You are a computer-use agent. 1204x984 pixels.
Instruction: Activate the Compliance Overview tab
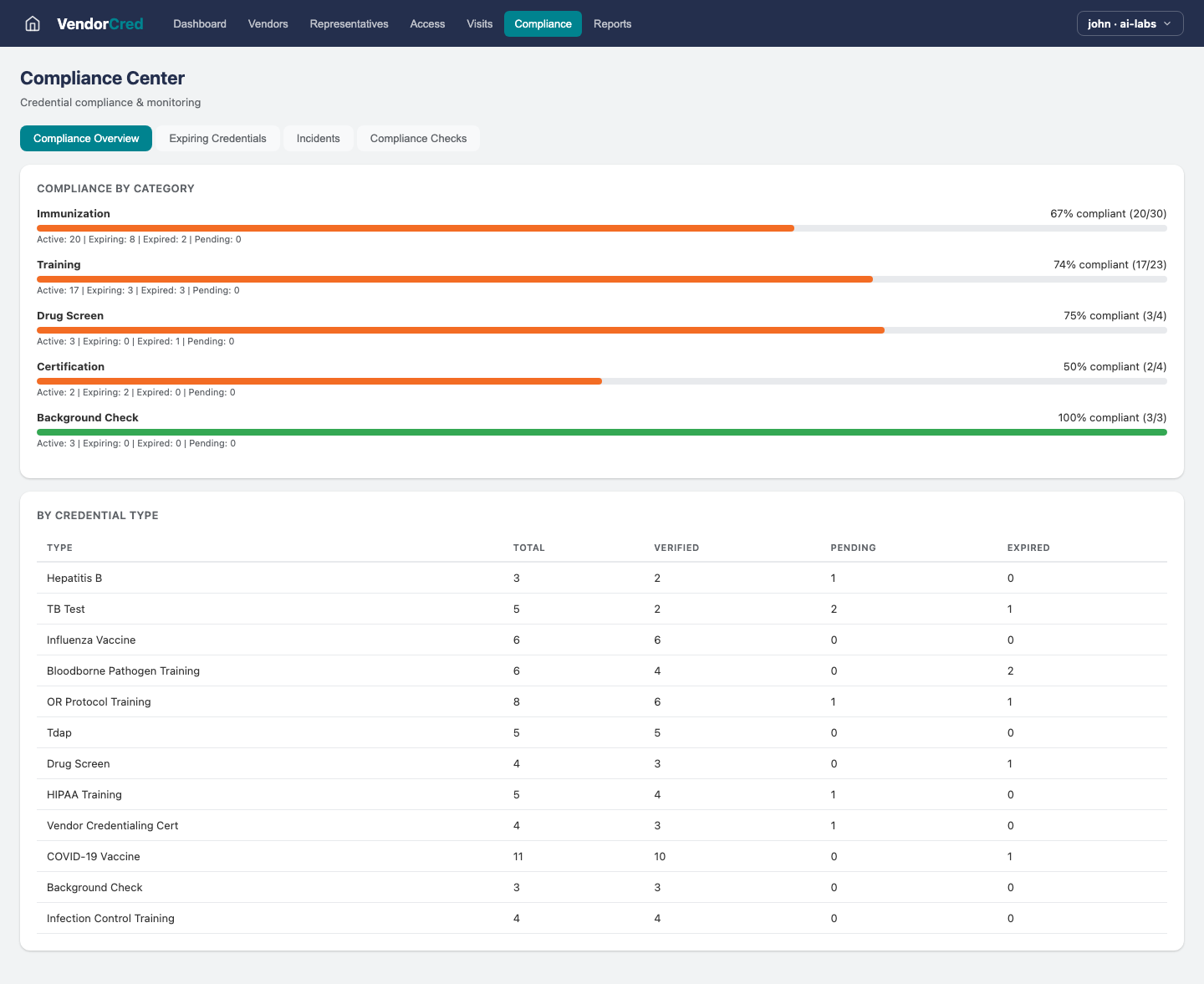click(85, 138)
